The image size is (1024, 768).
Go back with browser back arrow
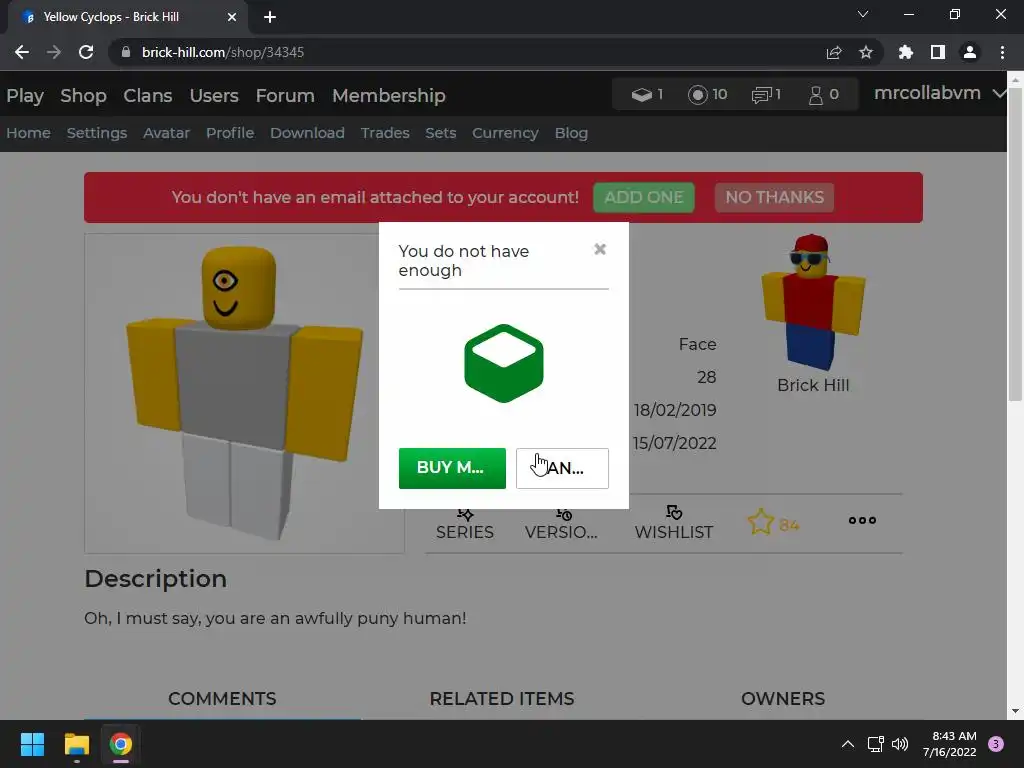click(22, 52)
